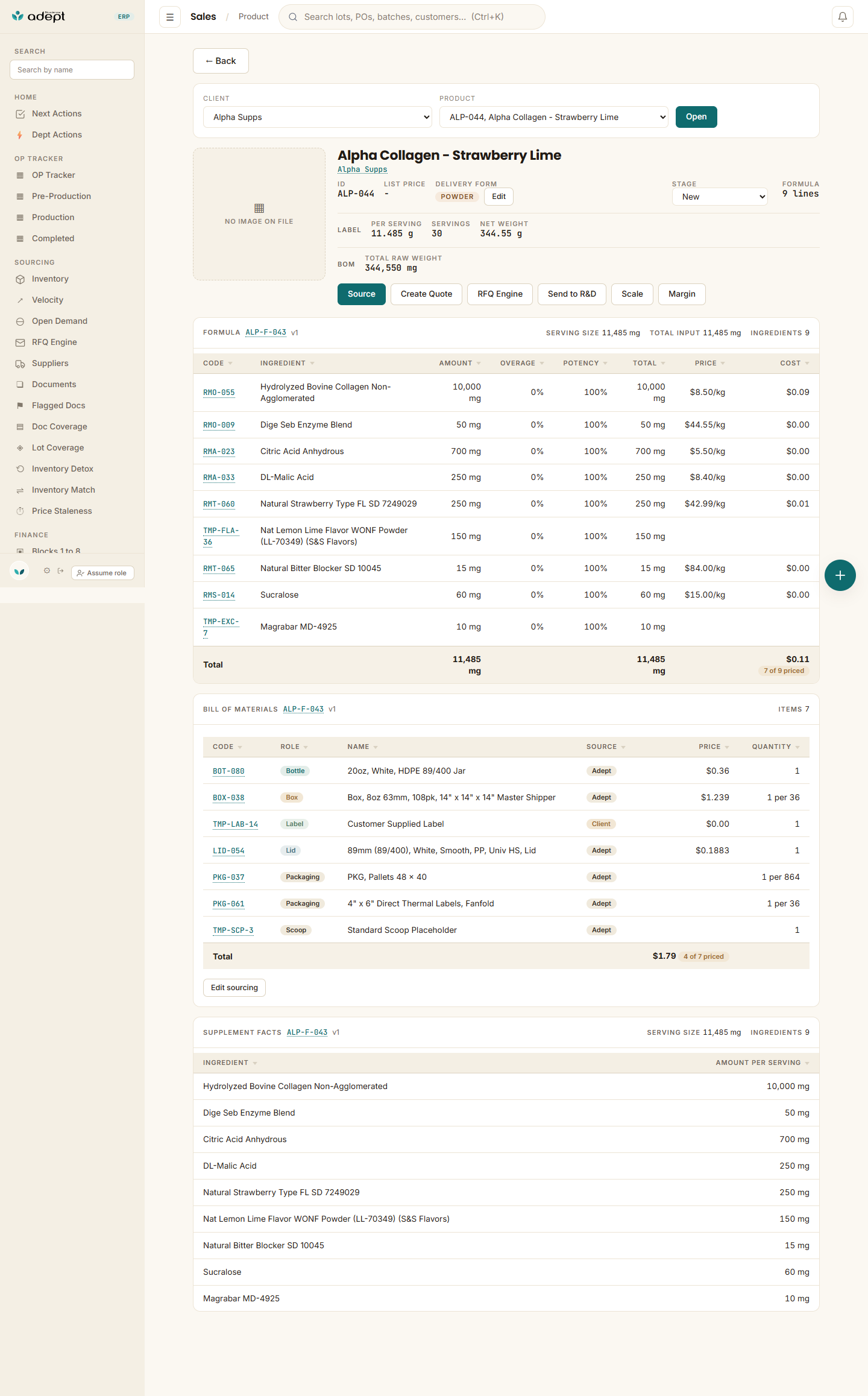
Task: Click the OP Tracker grid icon
Action: click(x=20, y=175)
